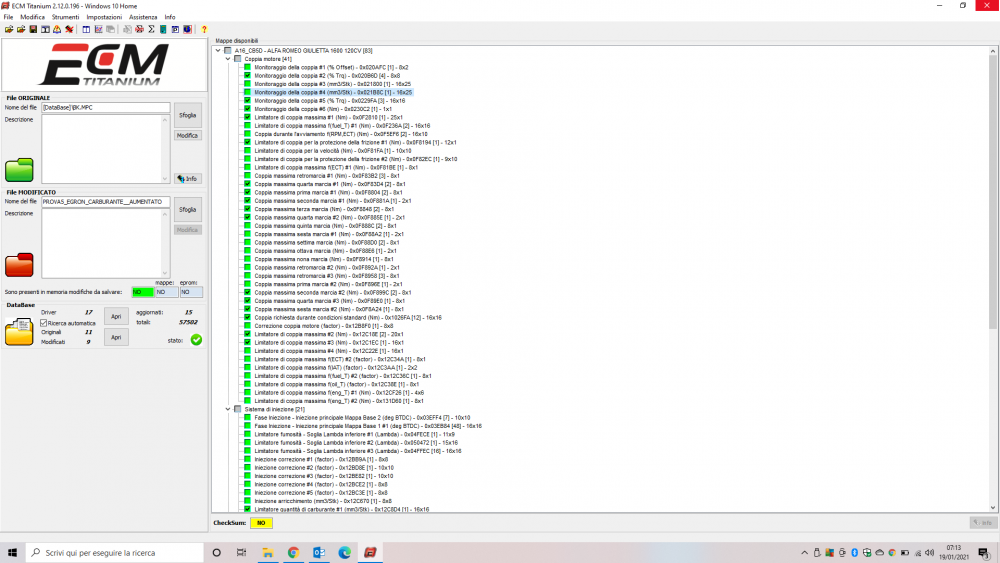Screen dimensions: 1000x563
Task: Toggle checkbox for Limitatore di coppia massima #3
Action: click(247, 342)
